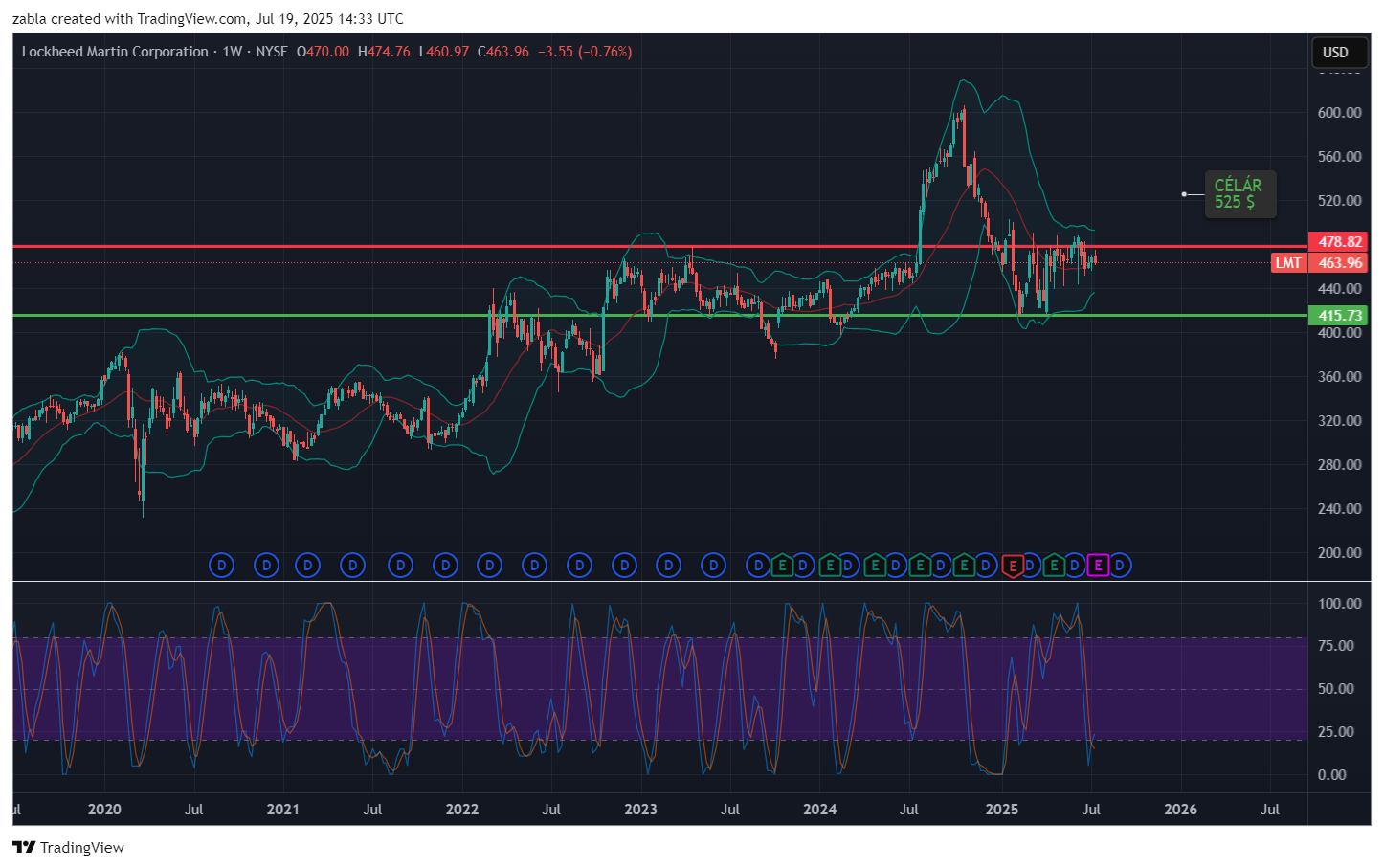Click the 360.00 price scale label

[1339, 376]
